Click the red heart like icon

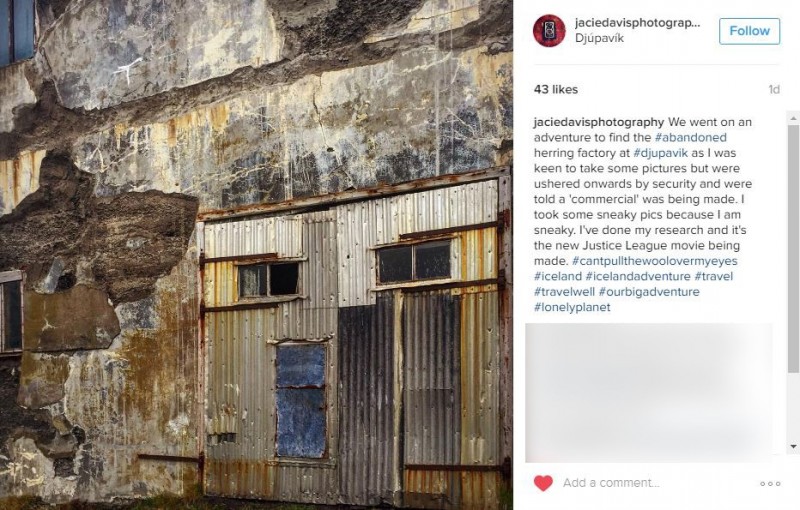pyautogui.click(x=543, y=482)
